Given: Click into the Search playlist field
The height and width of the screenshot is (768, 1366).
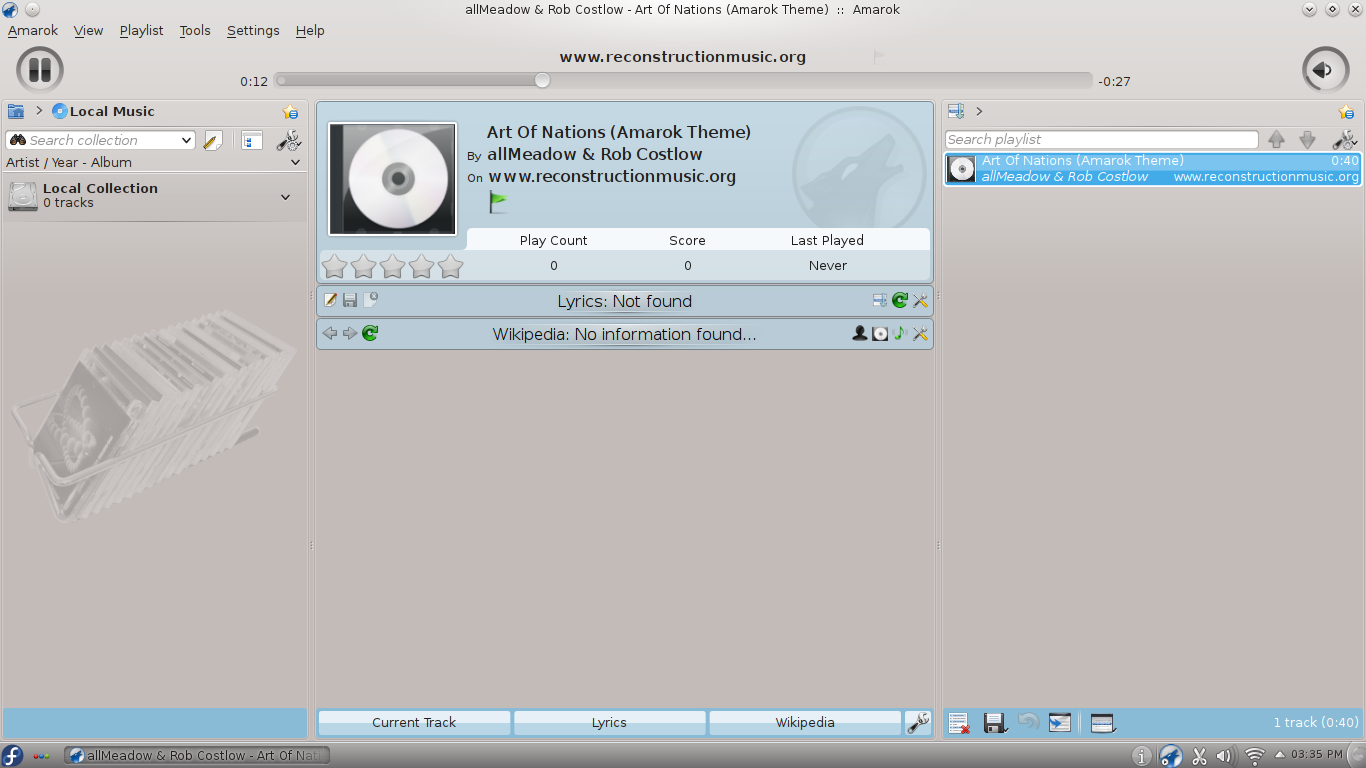Looking at the screenshot, I should point(1102,140).
